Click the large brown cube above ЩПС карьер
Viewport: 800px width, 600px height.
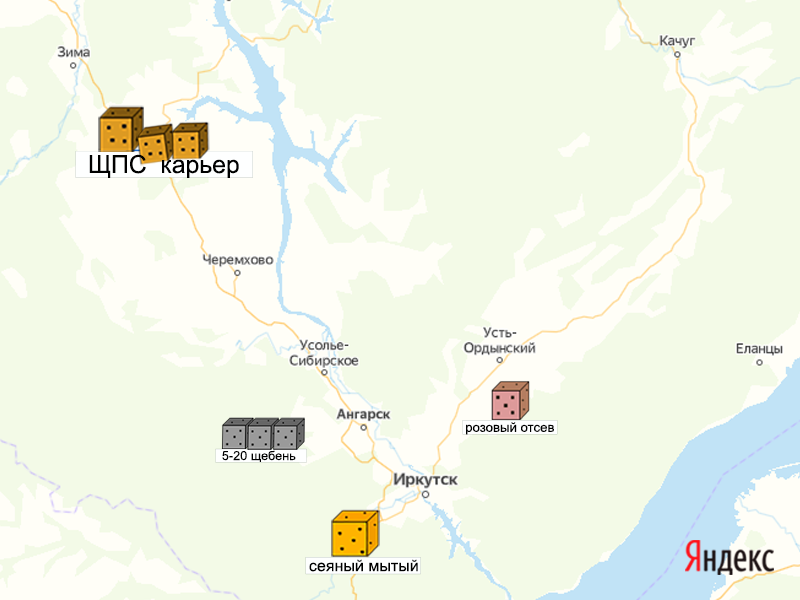[x=121, y=130]
